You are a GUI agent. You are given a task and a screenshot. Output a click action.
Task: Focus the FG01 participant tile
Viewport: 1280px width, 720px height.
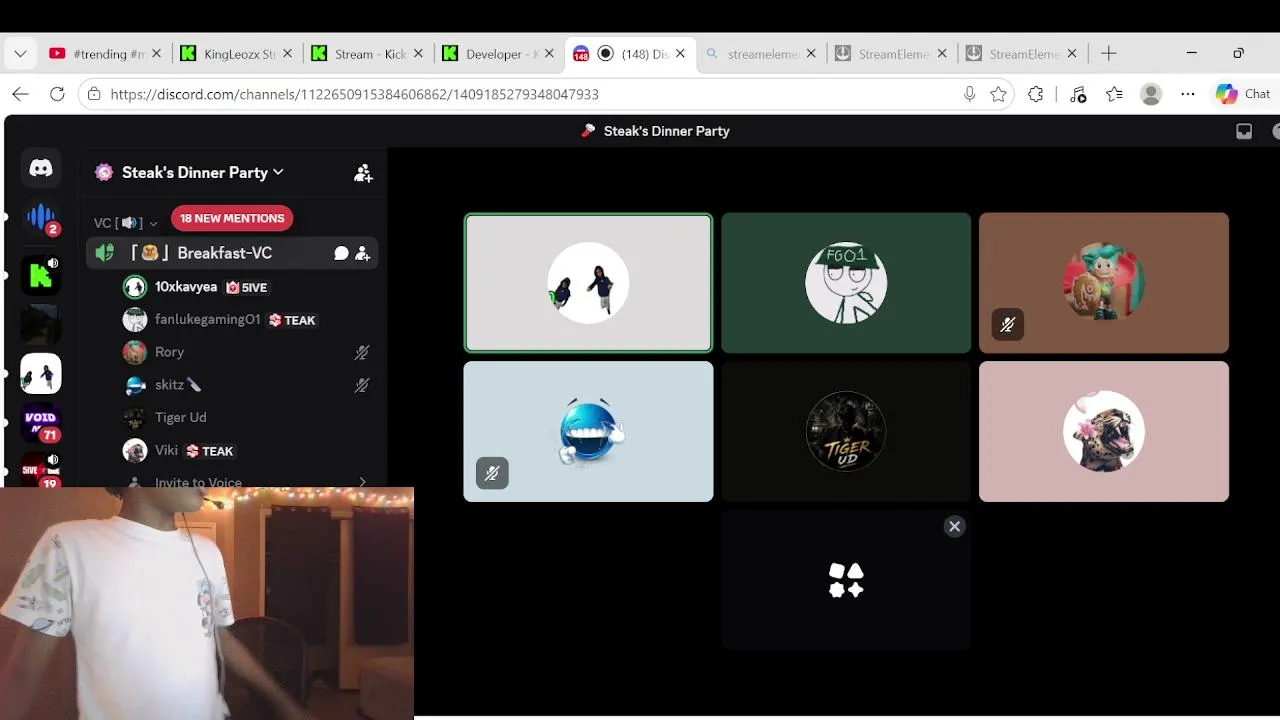coord(846,283)
